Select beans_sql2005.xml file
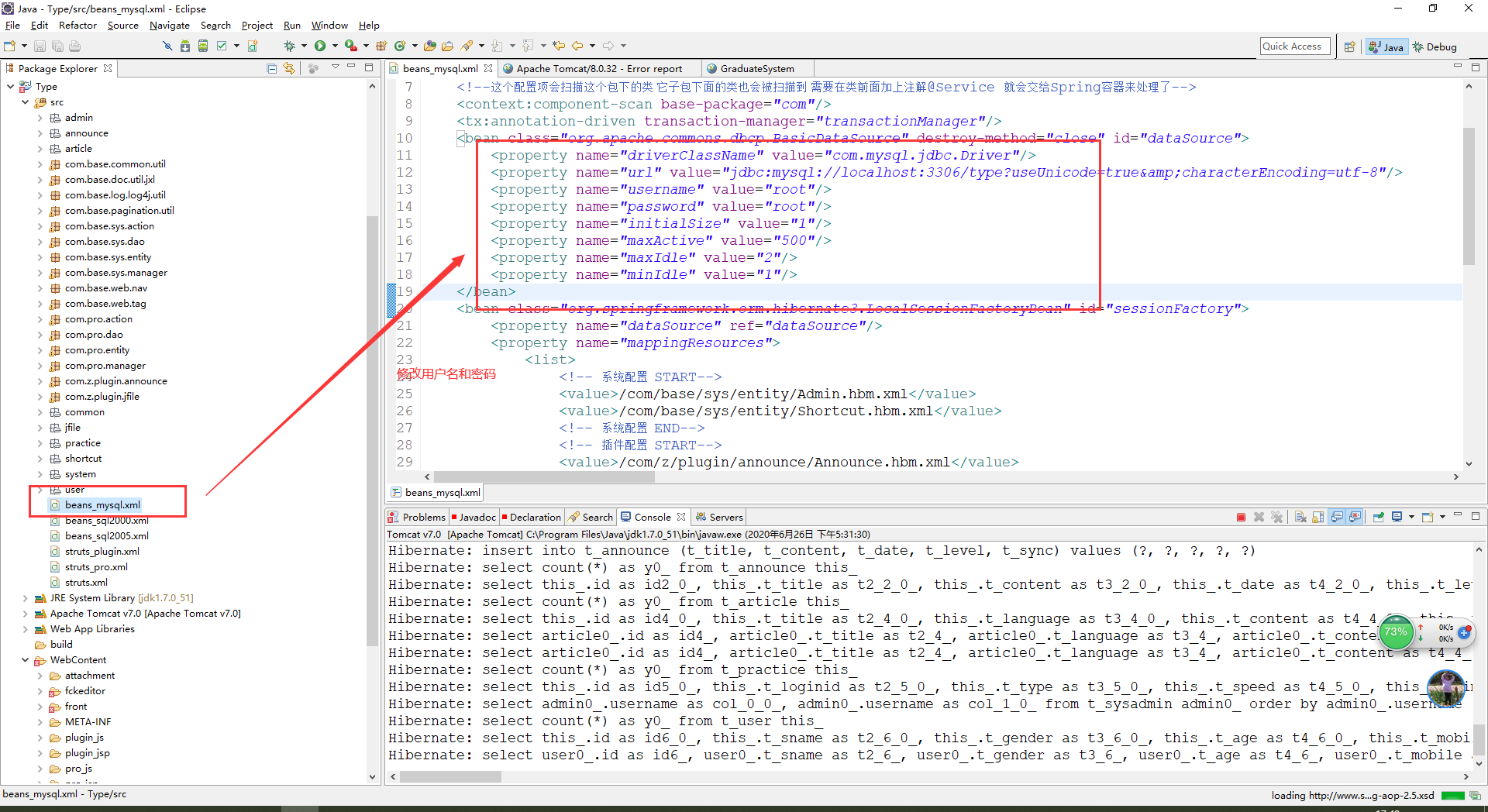The height and width of the screenshot is (812, 1488). (x=106, y=536)
